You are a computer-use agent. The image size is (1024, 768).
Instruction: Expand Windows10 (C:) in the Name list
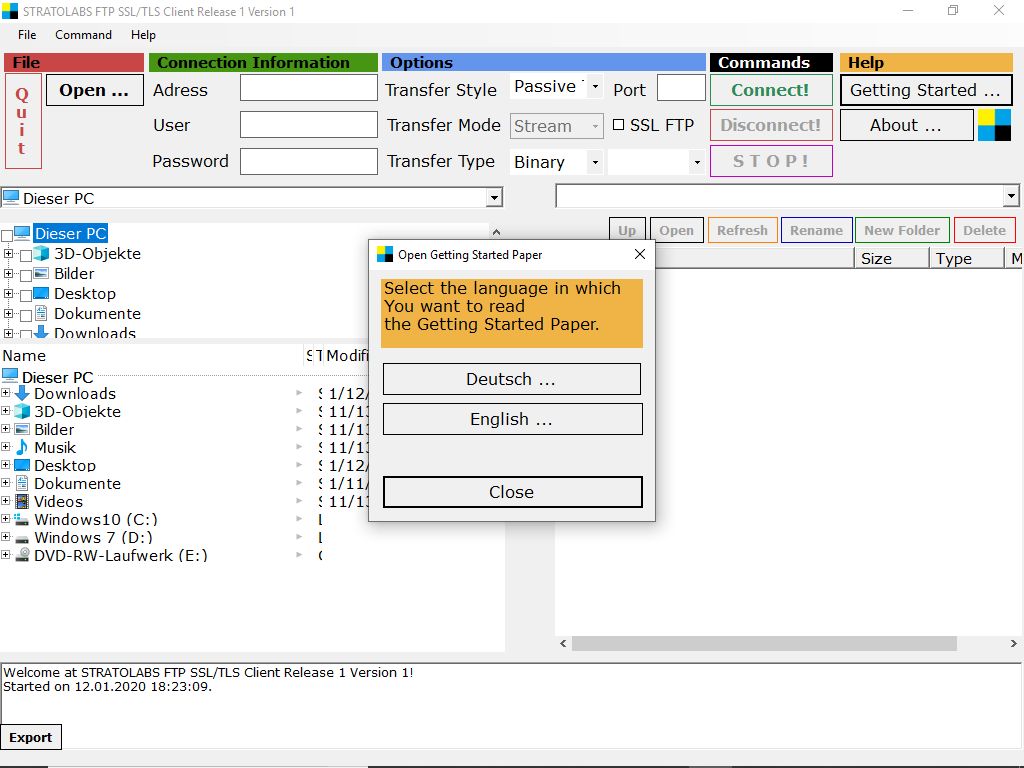pyautogui.click(x=5, y=519)
